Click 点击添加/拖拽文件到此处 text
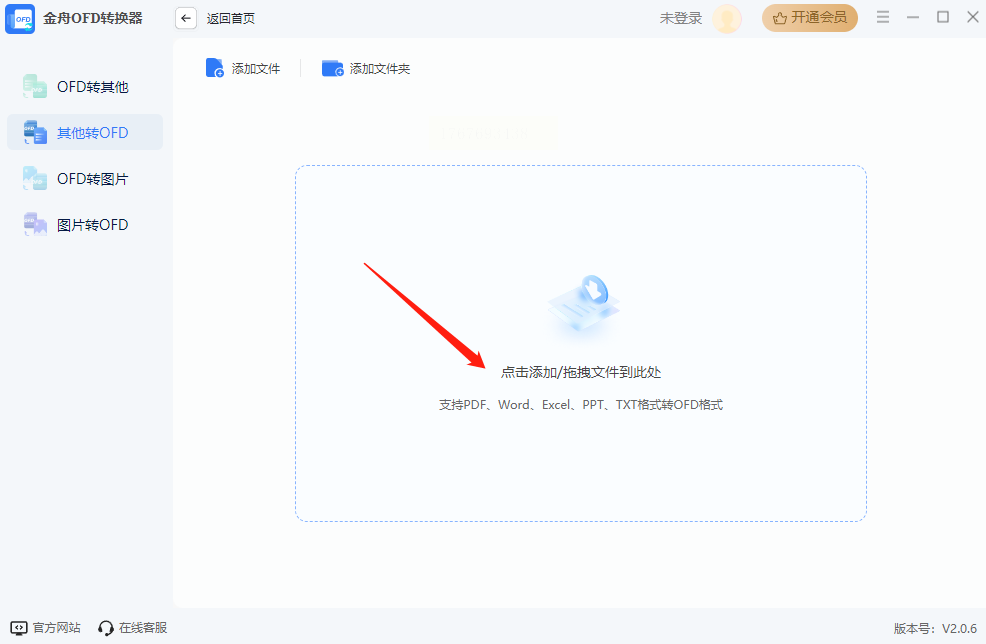The width and height of the screenshot is (986, 644). pos(581,372)
